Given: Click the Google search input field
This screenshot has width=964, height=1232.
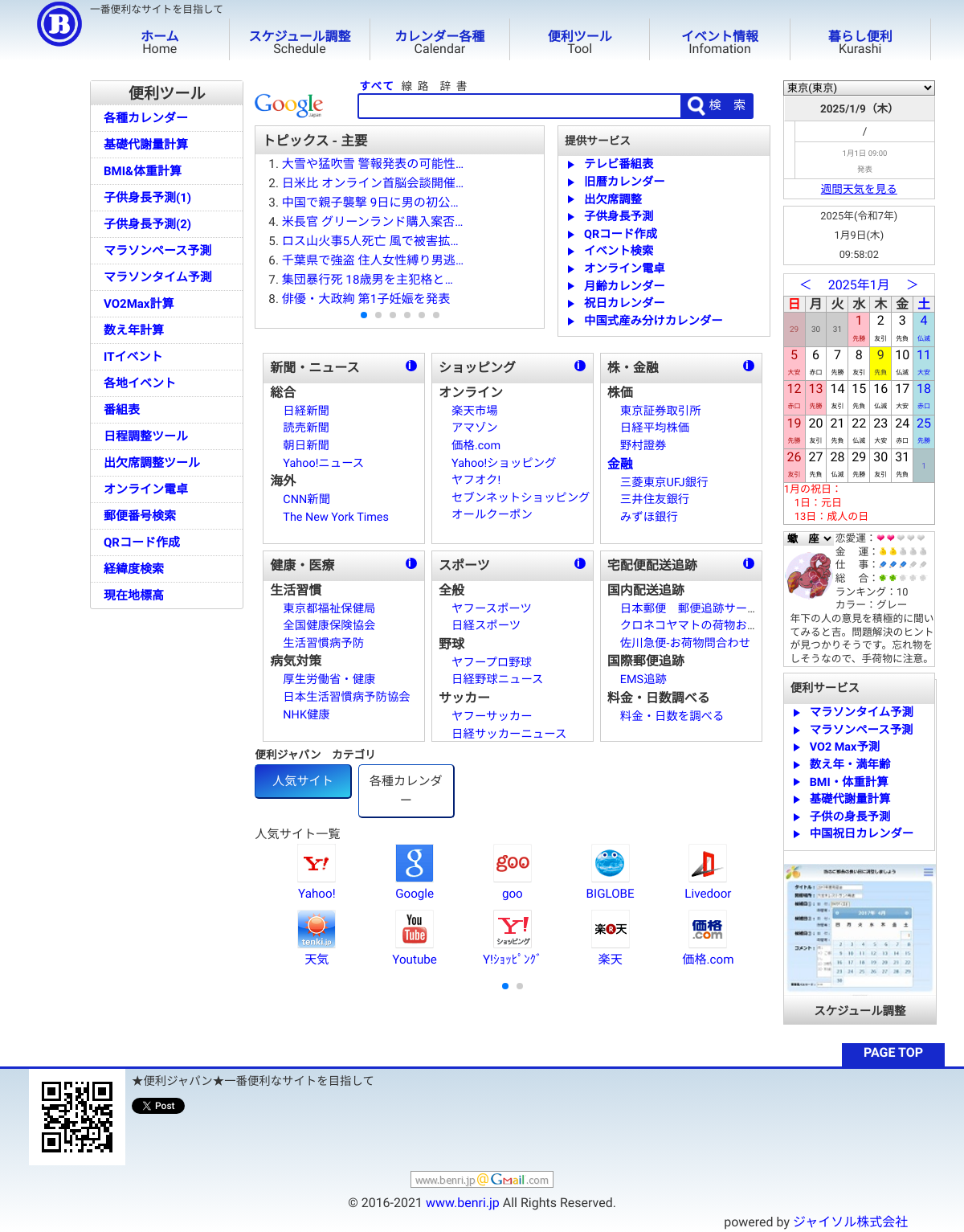Looking at the screenshot, I should 520,105.
